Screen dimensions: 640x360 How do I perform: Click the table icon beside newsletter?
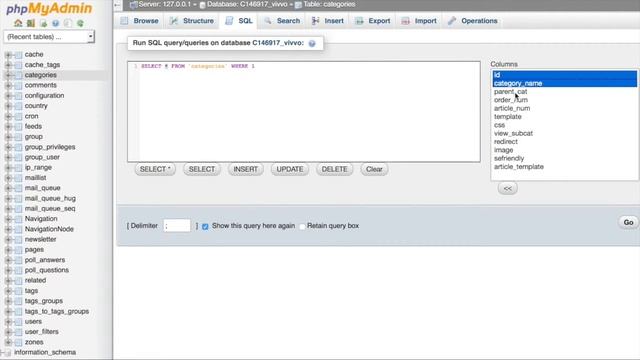click(18, 240)
